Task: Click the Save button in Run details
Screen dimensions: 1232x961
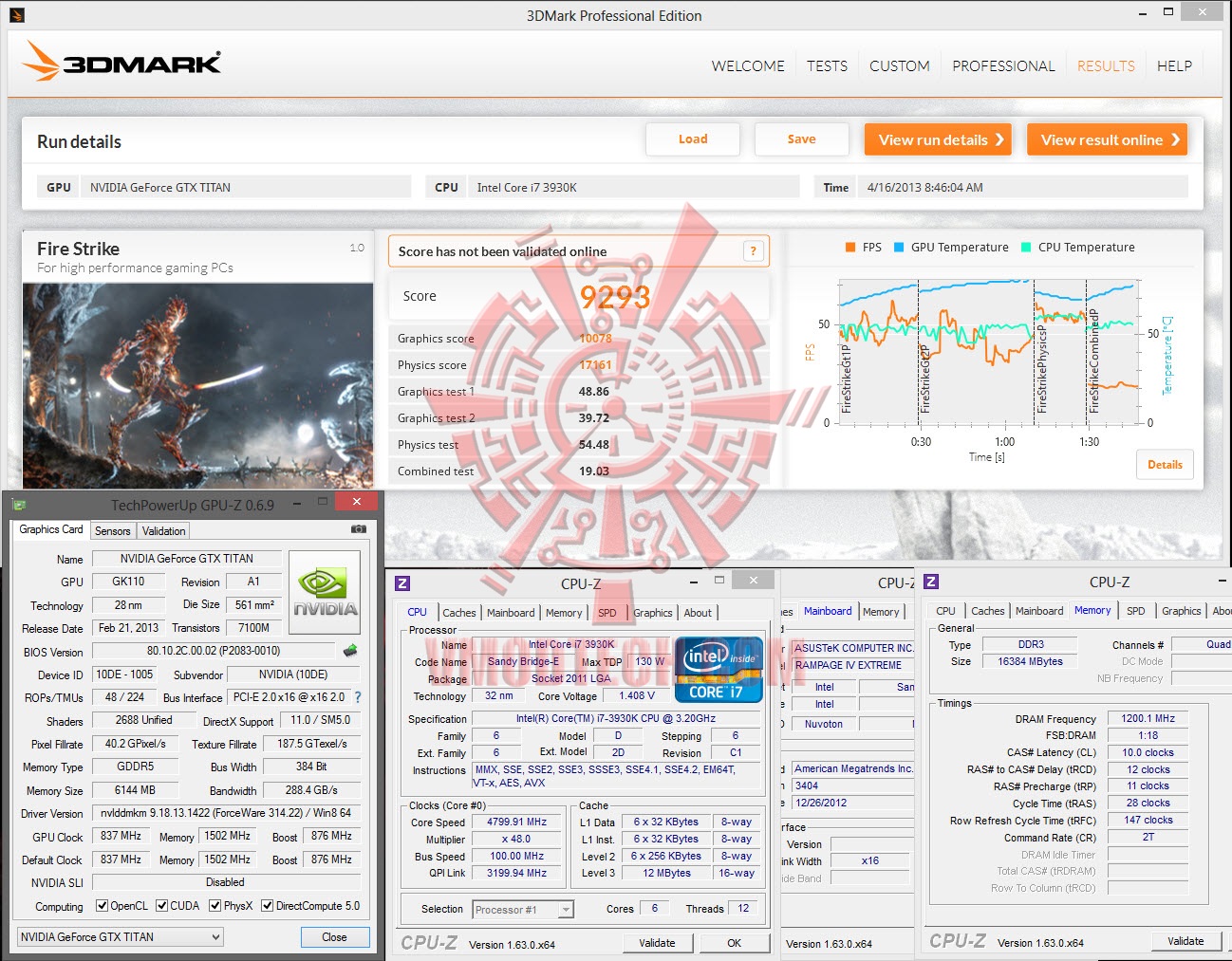Action: tap(802, 139)
